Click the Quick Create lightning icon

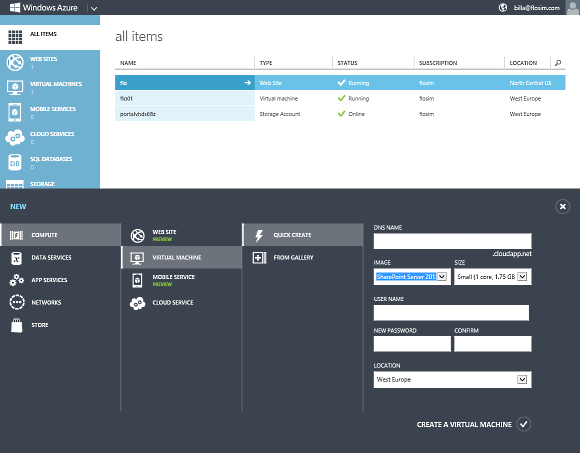click(259, 235)
